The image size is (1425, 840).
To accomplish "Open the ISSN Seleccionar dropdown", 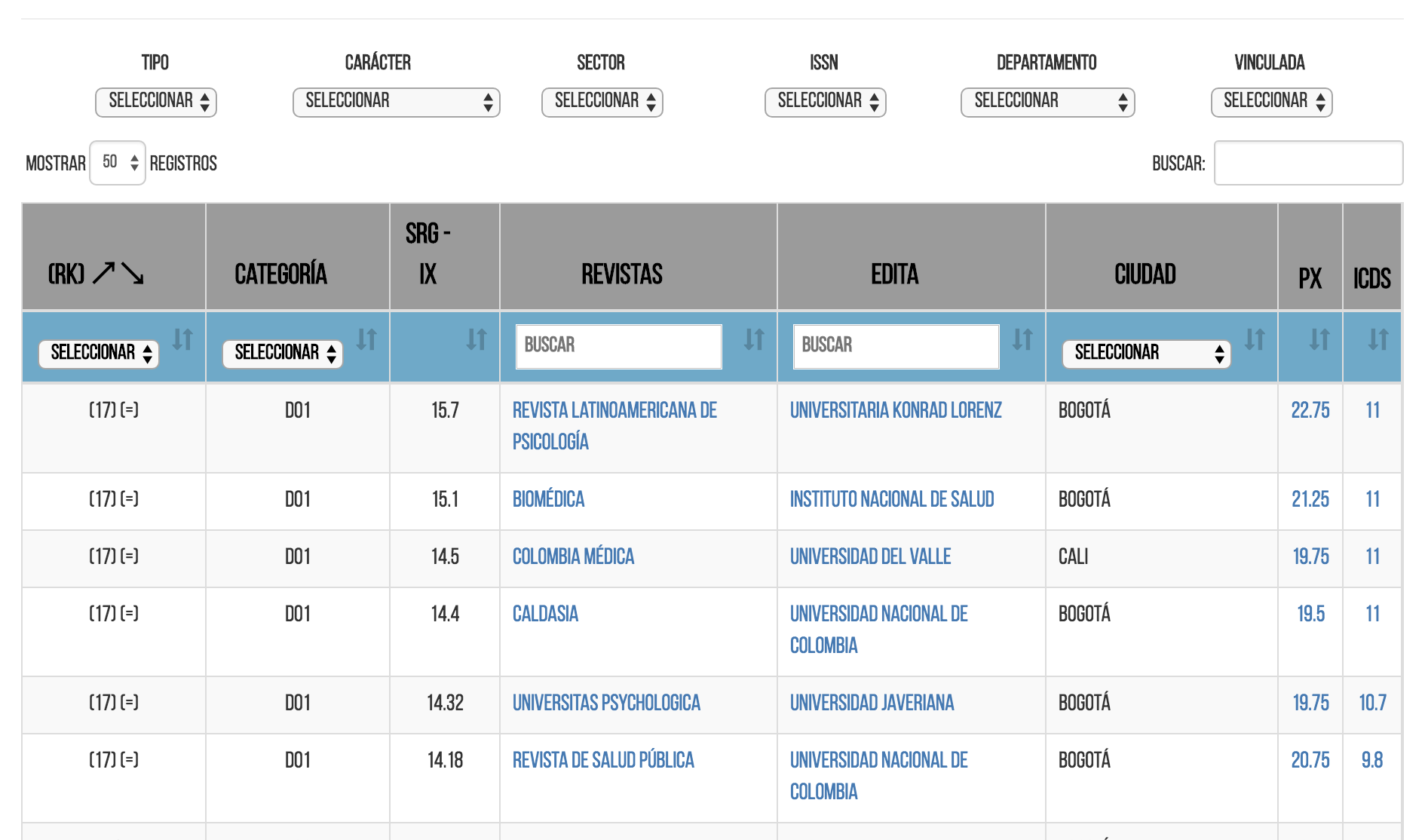I will [826, 102].
